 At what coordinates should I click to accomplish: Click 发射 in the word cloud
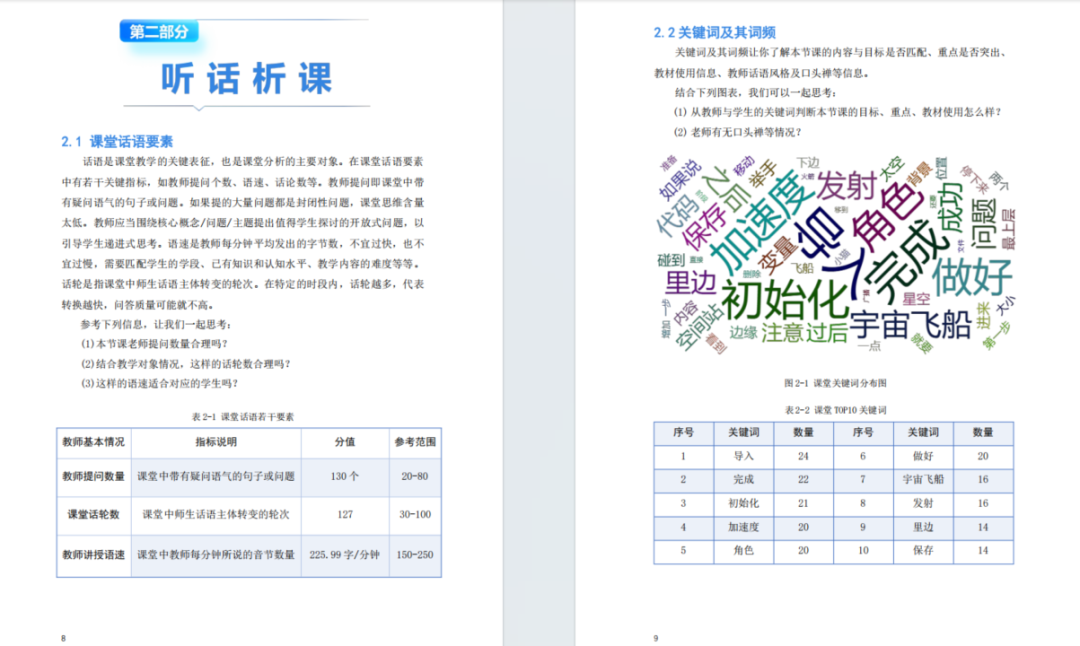(847, 186)
